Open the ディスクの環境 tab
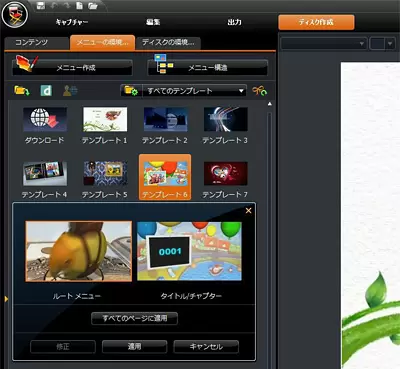The height and width of the screenshot is (369, 400). 168,43
